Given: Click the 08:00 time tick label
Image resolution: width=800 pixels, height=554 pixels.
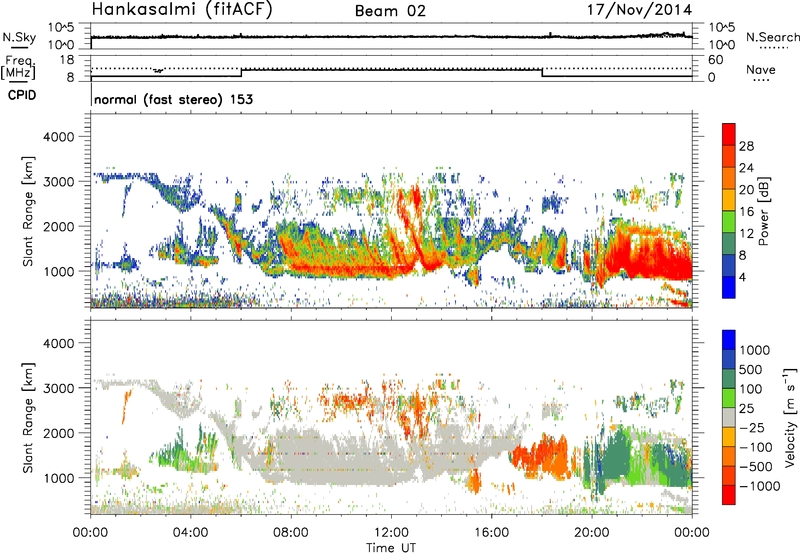Looking at the screenshot, I should (x=291, y=533).
